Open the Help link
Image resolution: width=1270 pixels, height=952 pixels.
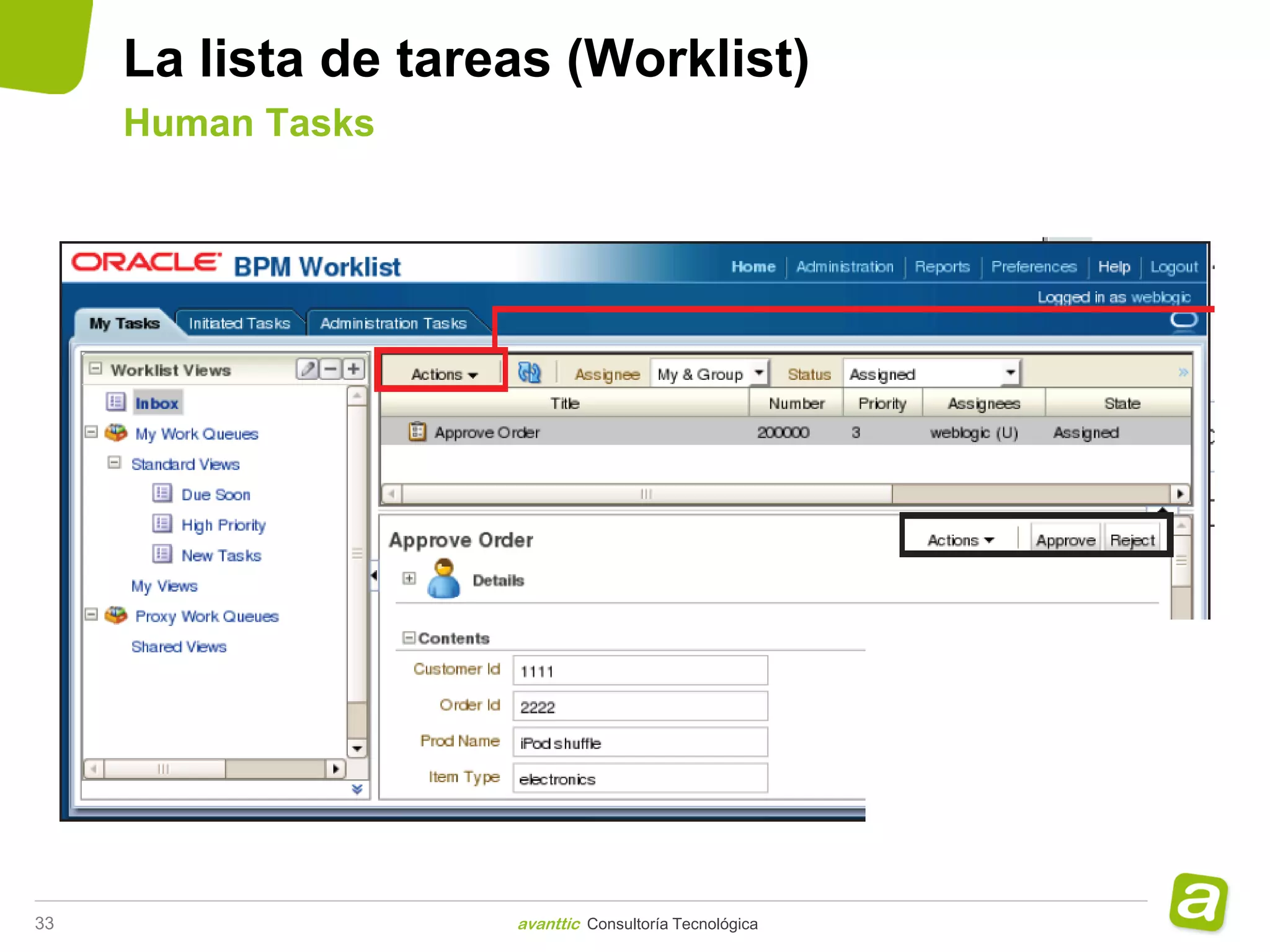click(1114, 267)
